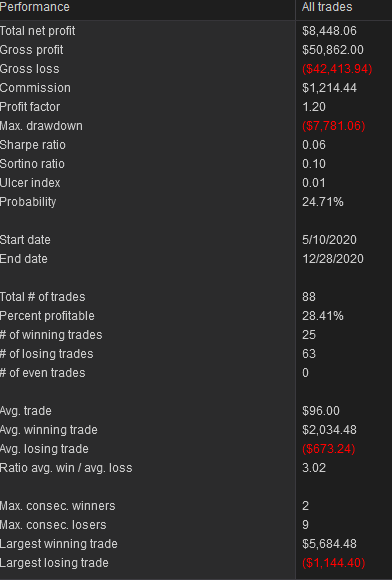Select the Sortino ratio value 0.10
This screenshot has width=392, height=580.
(314, 163)
